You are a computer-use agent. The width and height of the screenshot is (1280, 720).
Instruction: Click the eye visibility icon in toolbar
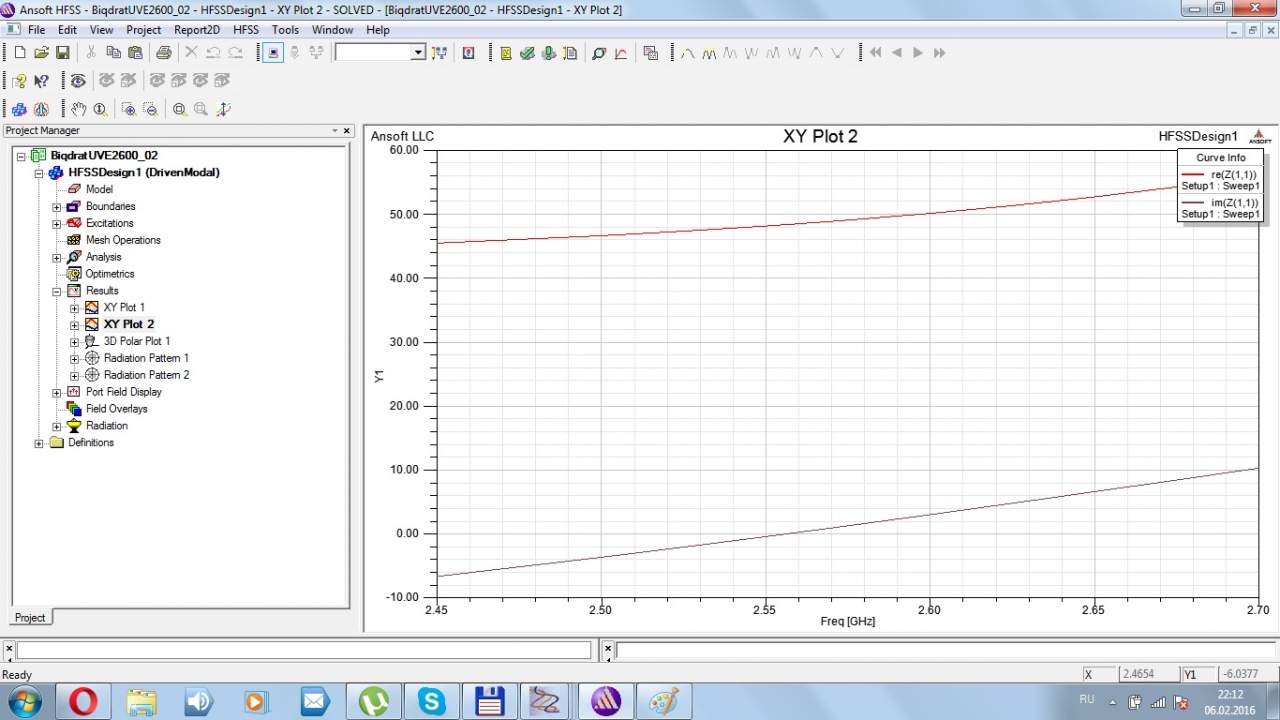(x=77, y=81)
